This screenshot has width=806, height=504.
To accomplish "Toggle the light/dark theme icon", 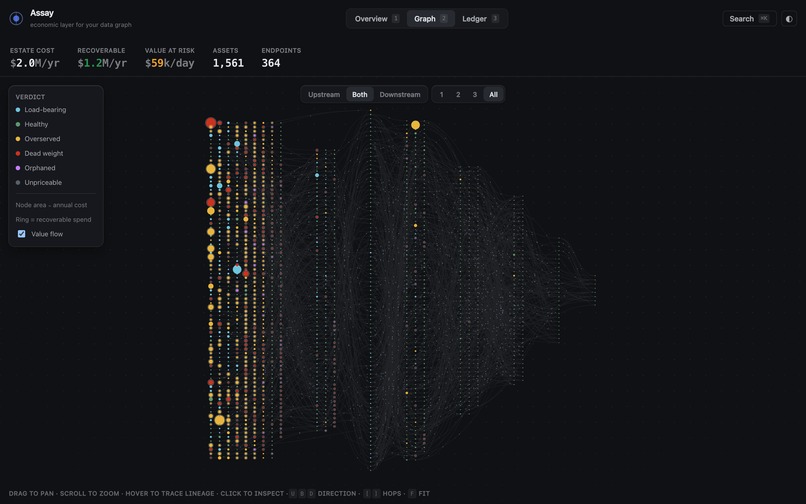I will tap(789, 19).
